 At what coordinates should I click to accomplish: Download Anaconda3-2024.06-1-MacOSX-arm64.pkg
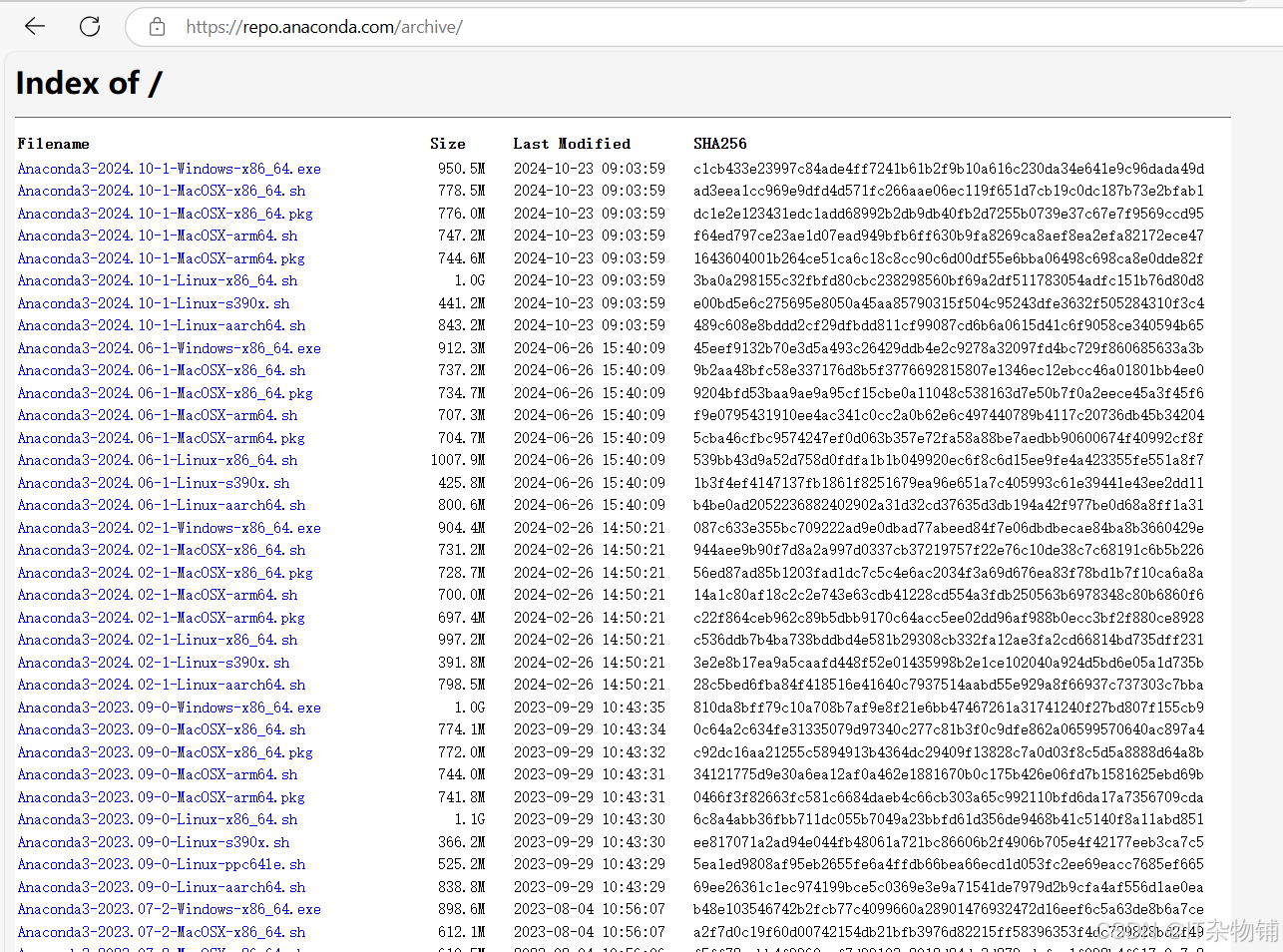click(161, 438)
